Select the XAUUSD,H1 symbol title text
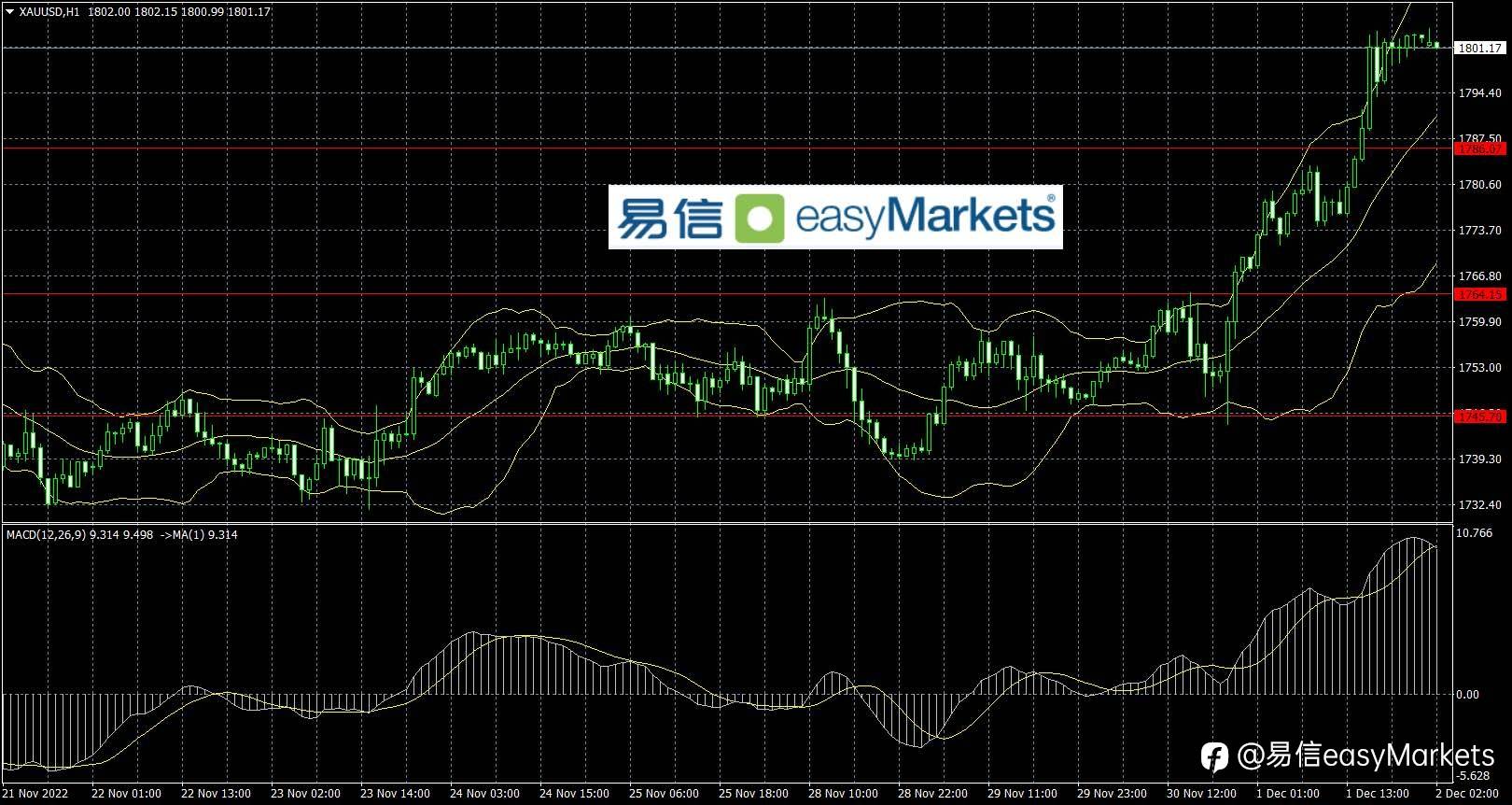This screenshot has width=1512, height=805. (49, 12)
